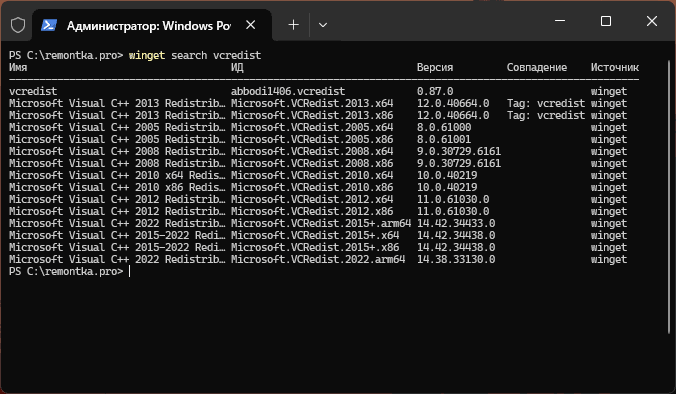Click the vertical scrollbar of the terminal

(x=669, y=196)
